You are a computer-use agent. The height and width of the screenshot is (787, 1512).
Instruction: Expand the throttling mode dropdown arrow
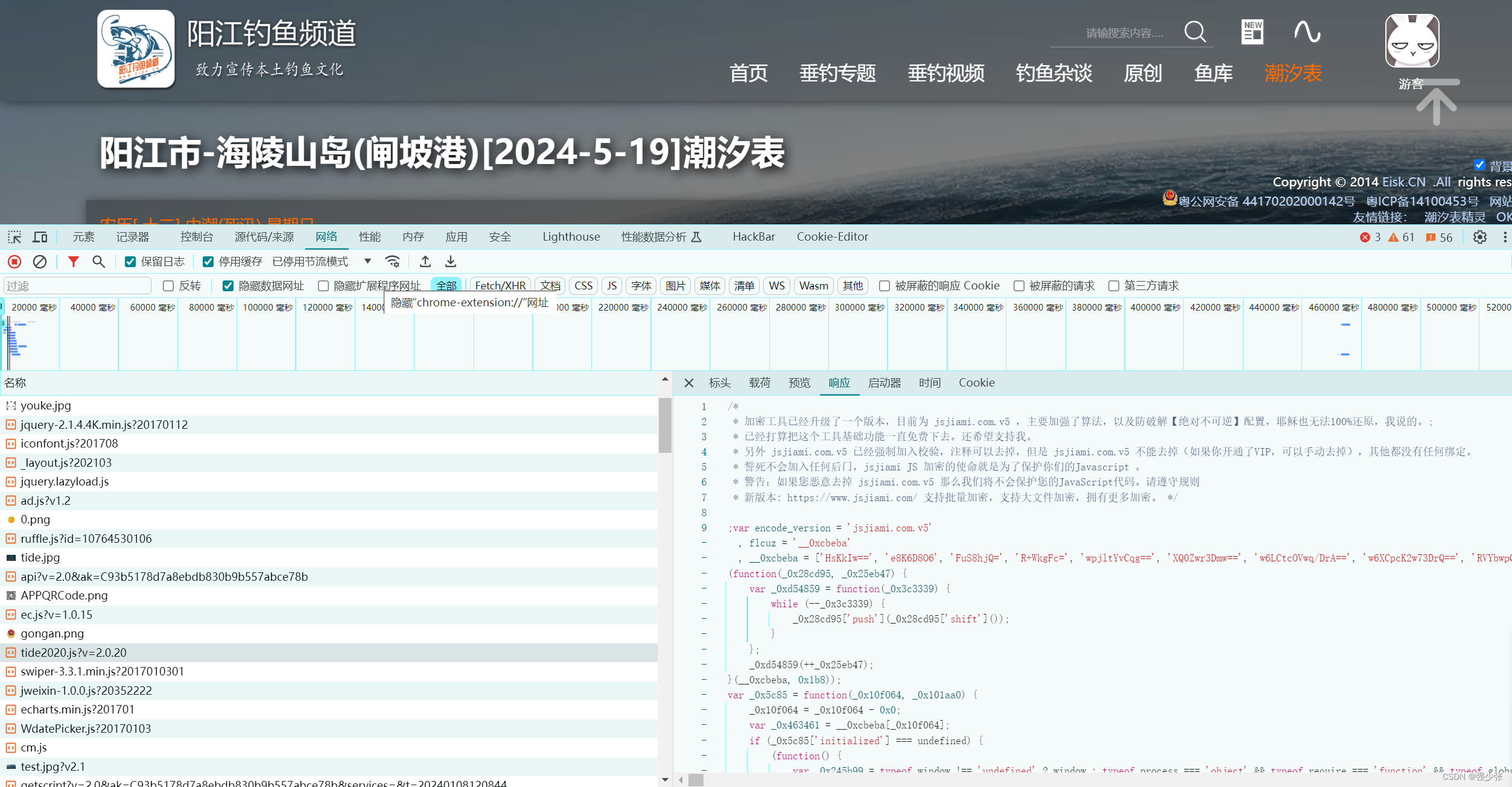click(x=367, y=262)
